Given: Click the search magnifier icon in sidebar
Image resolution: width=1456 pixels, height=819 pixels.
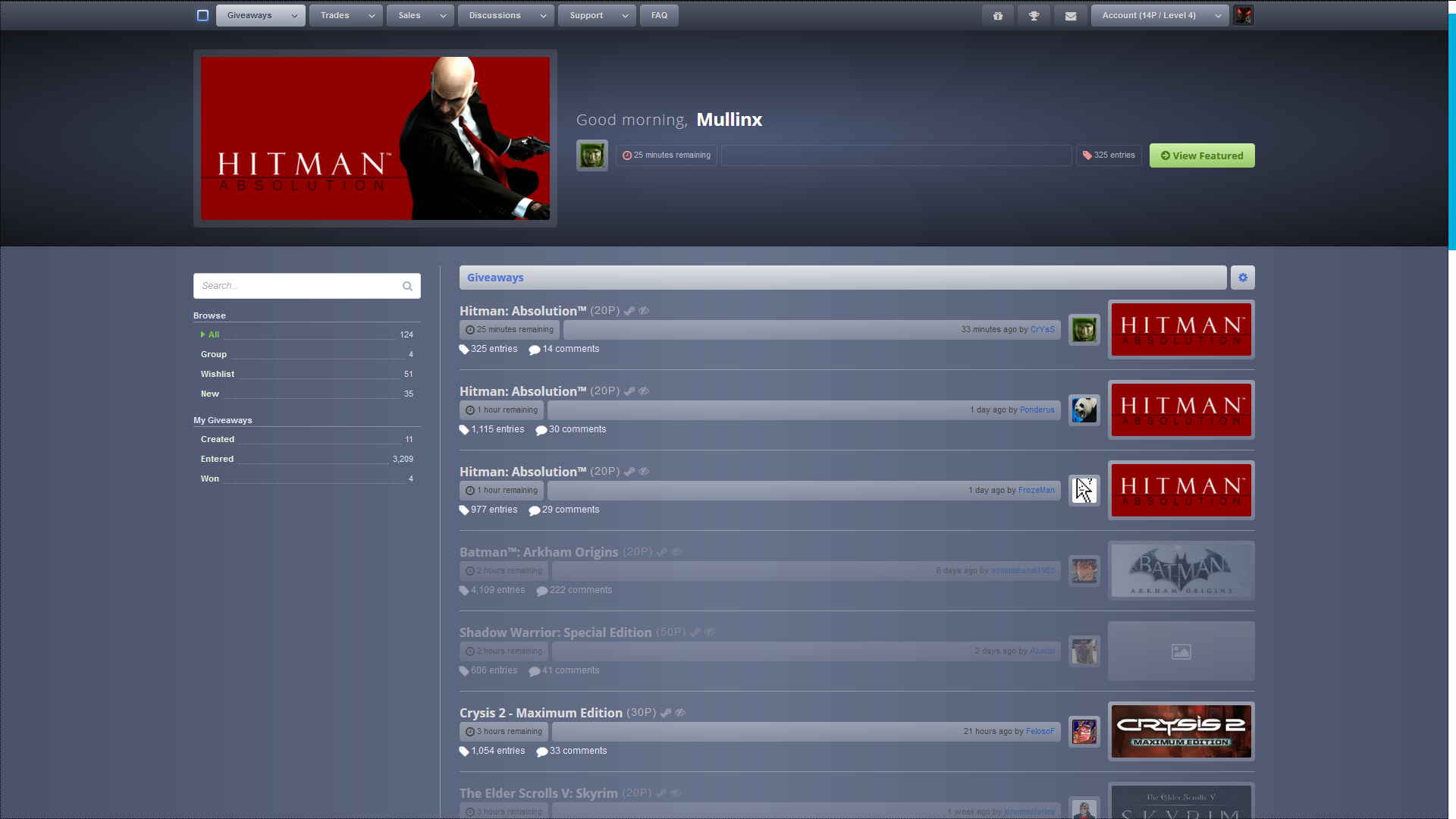Looking at the screenshot, I should click(407, 286).
